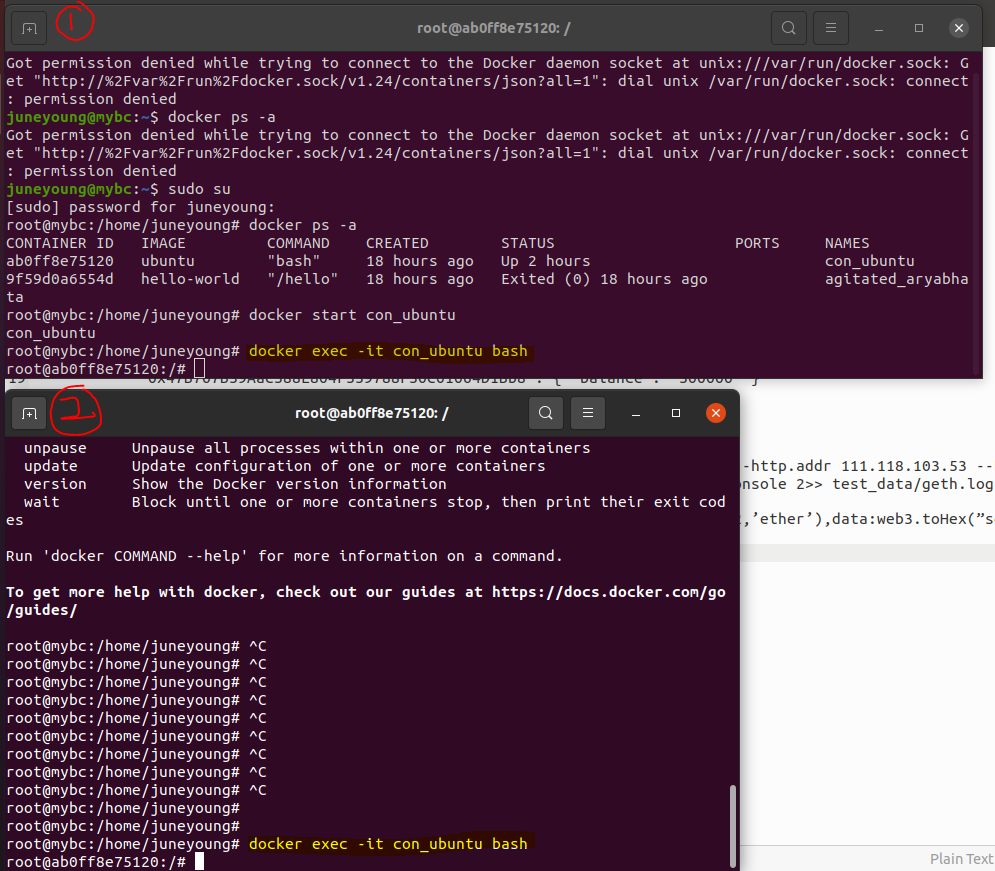Click container ID 'ab0ff8e75120' in docker ps output
Image resolution: width=995 pixels, height=871 pixels.
pyautogui.click(x=60, y=261)
